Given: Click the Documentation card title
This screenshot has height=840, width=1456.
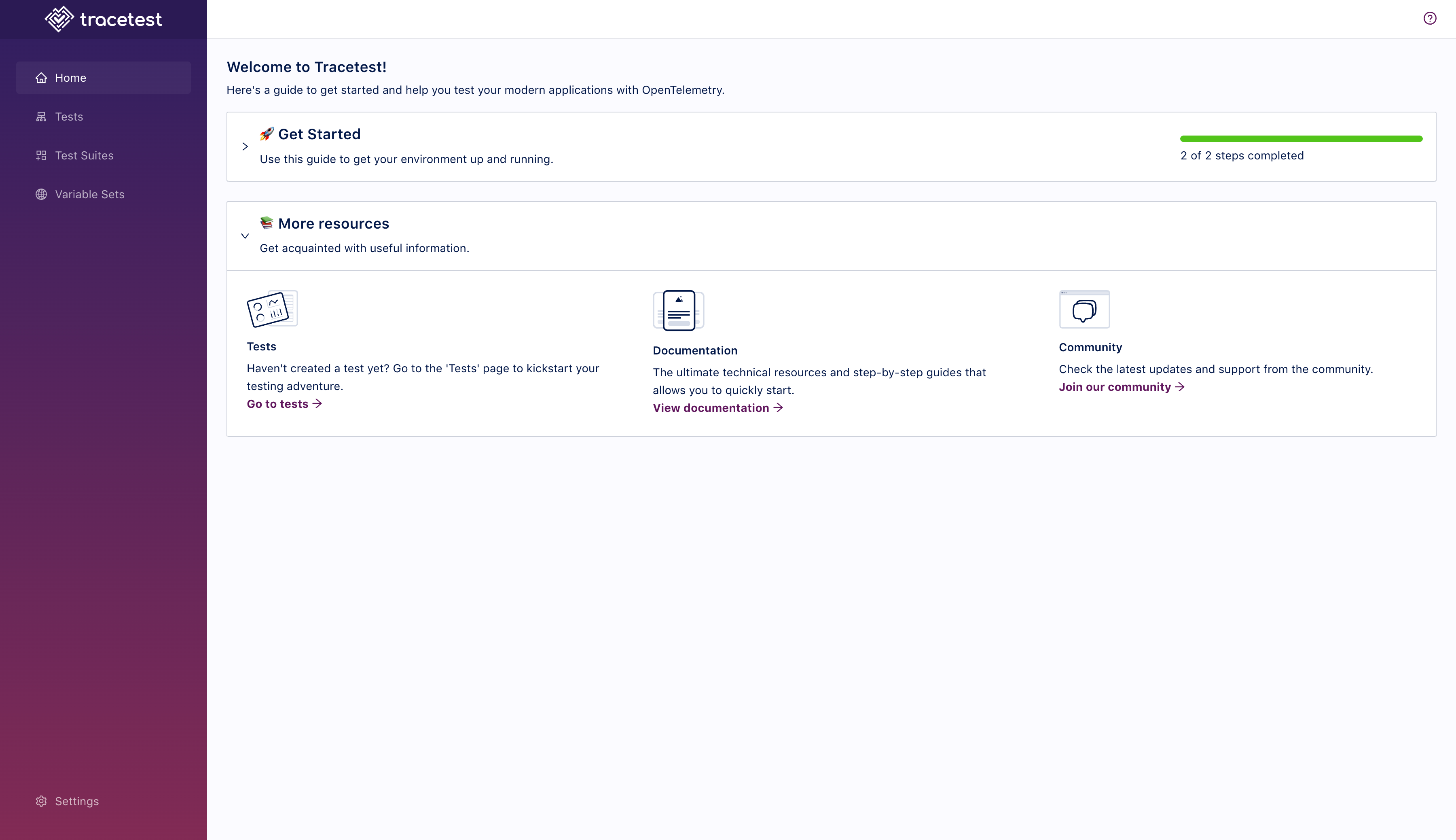Looking at the screenshot, I should pos(695,350).
